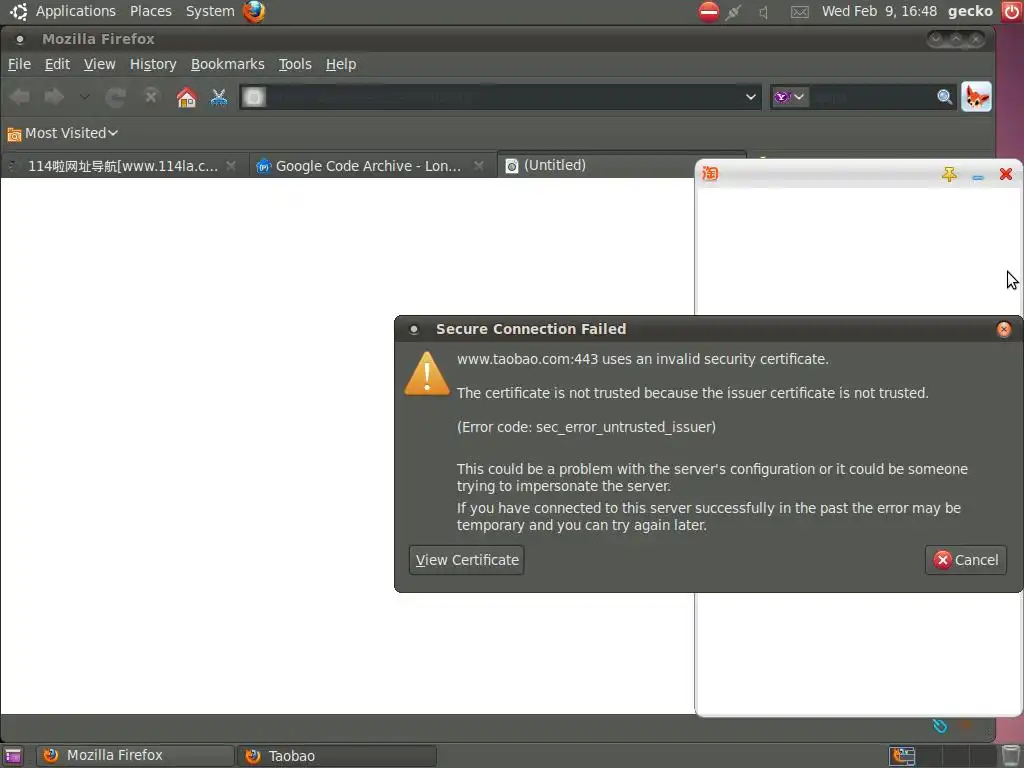The height and width of the screenshot is (768, 1024).
Task: Expand the URL bar history dropdown
Action: point(750,97)
